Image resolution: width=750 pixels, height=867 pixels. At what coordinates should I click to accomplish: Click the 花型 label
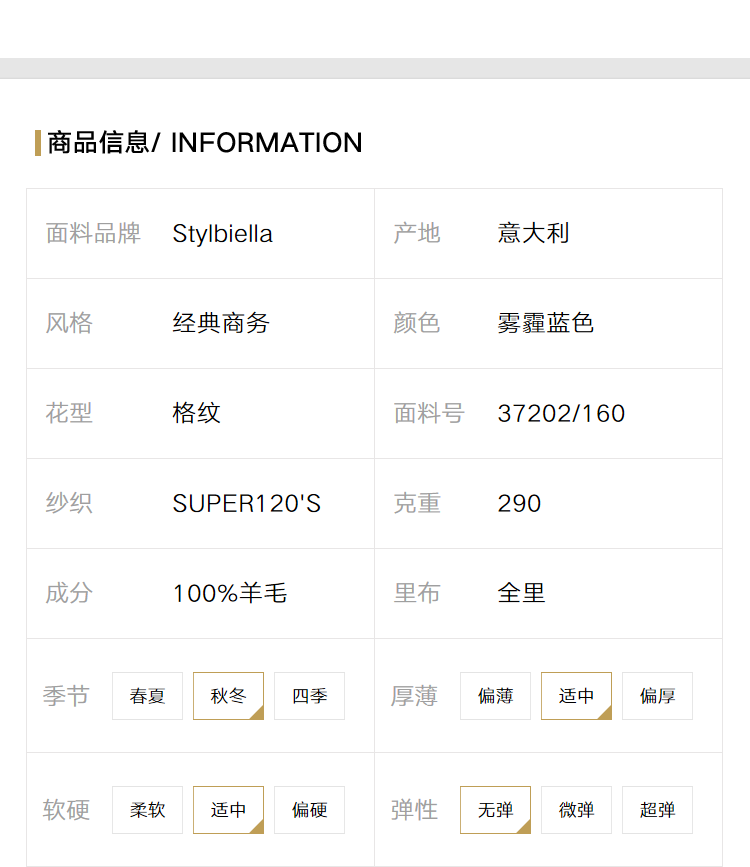point(69,413)
